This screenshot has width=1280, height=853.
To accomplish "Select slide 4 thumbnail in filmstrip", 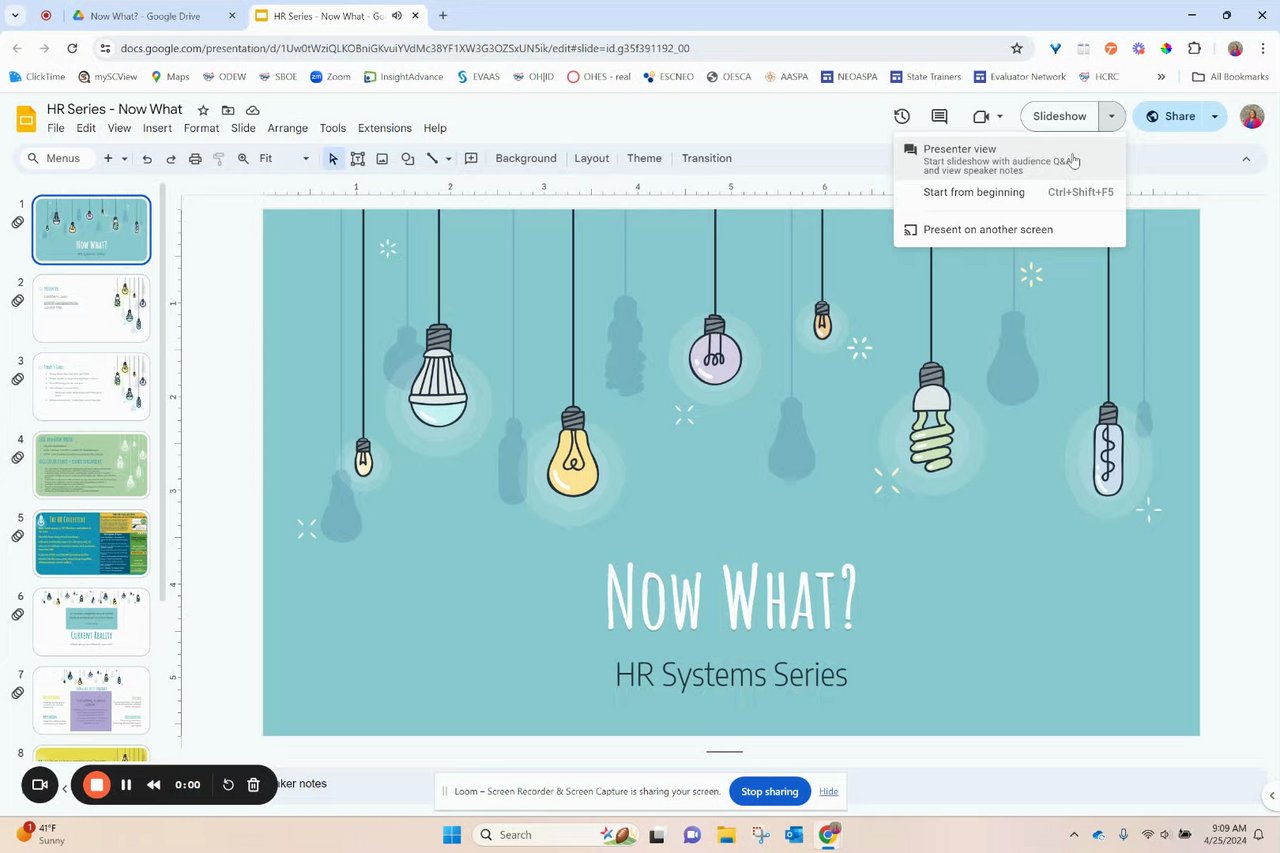I will (x=91, y=464).
